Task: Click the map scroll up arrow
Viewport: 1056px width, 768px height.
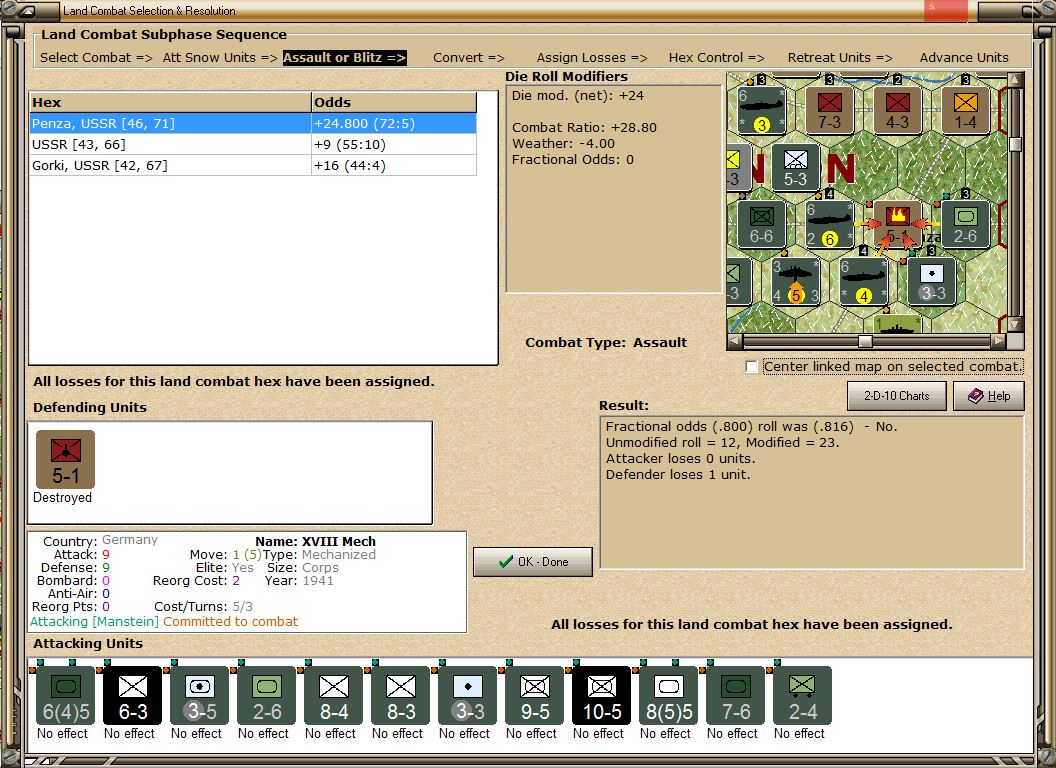Action: click(x=1016, y=79)
